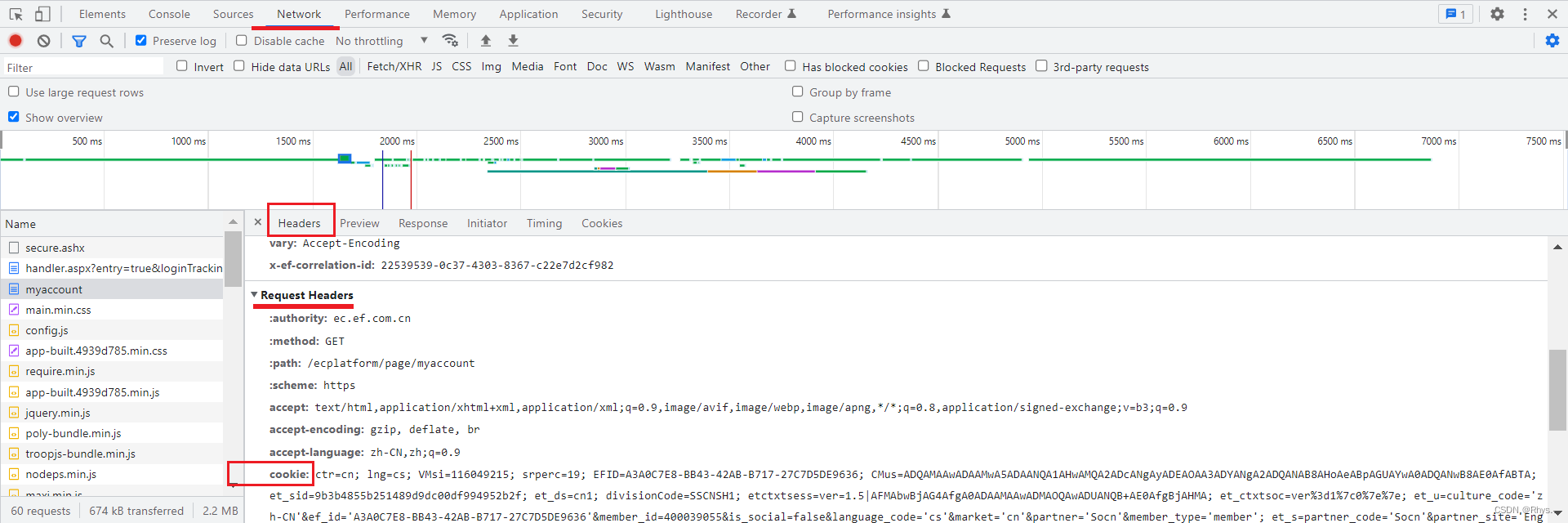Import HAR file upload arrow
Image resolution: width=1568 pixels, height=523 pixels.
[x=486, y=40]
